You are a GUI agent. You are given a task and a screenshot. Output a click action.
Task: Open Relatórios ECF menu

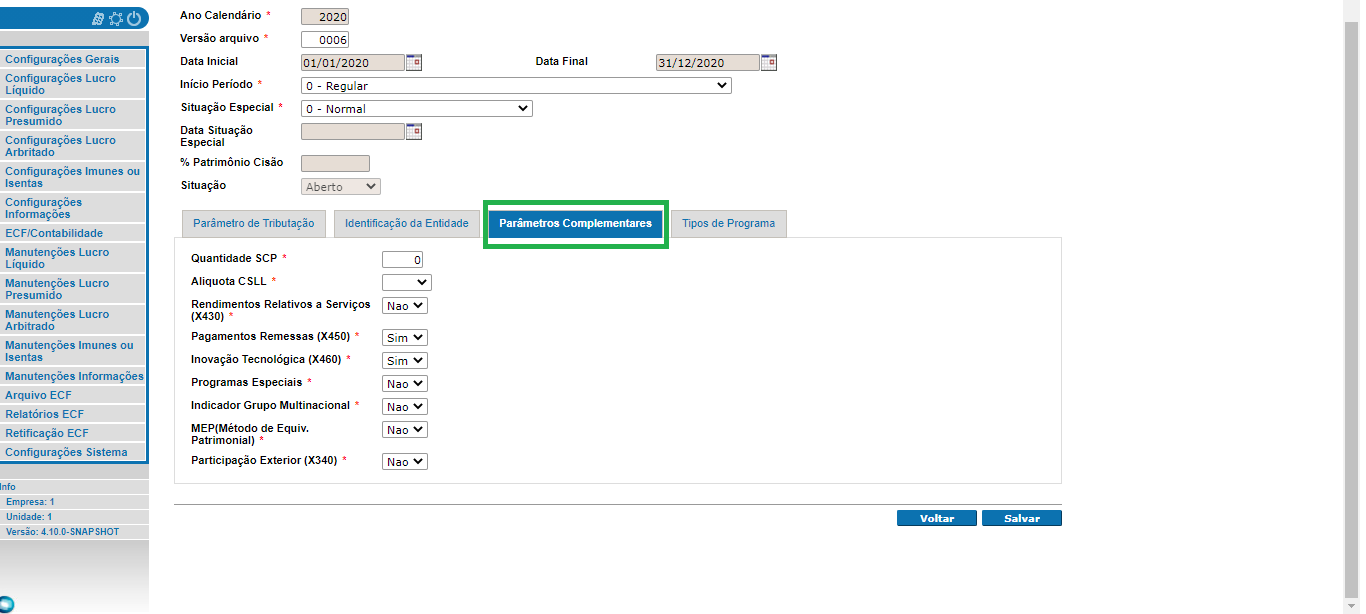[x=74, y=414]
